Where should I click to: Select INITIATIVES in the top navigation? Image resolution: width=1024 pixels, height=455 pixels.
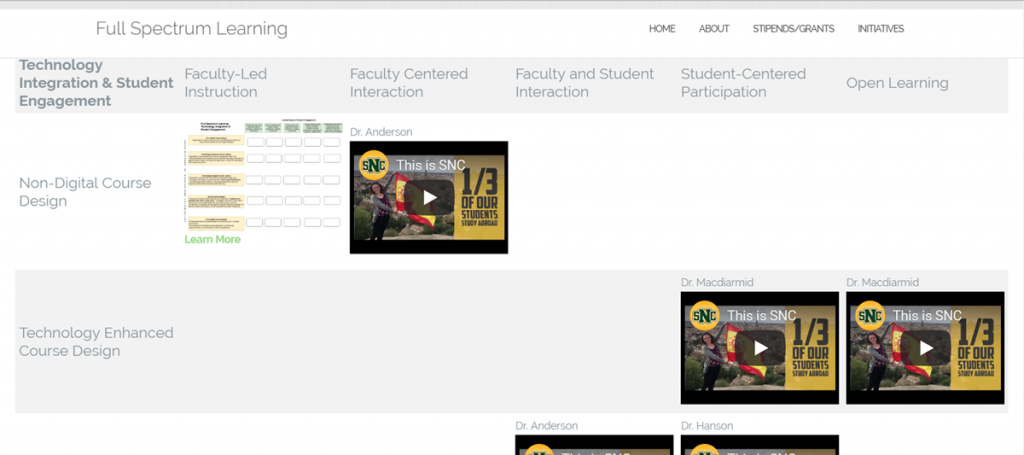pos(880,29)
